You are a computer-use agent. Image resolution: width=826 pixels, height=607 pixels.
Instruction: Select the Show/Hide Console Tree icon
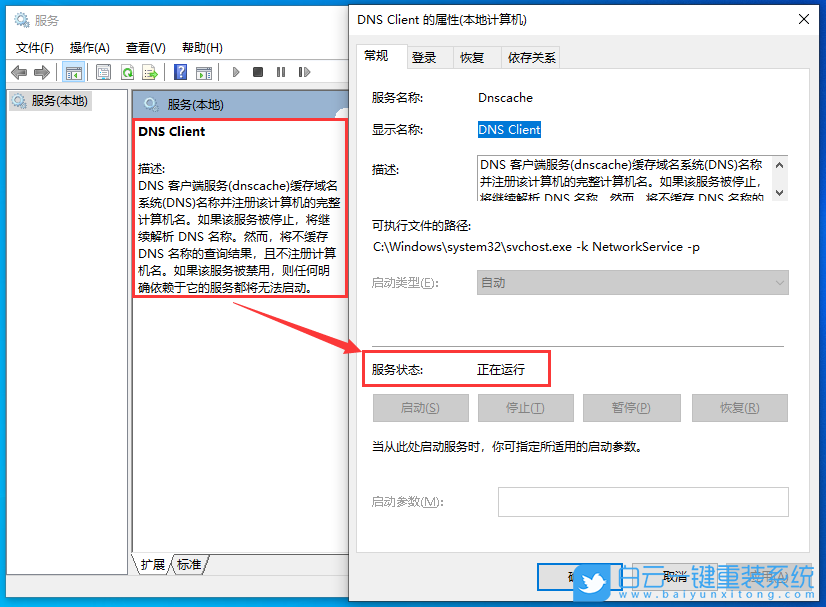[72, 71]
